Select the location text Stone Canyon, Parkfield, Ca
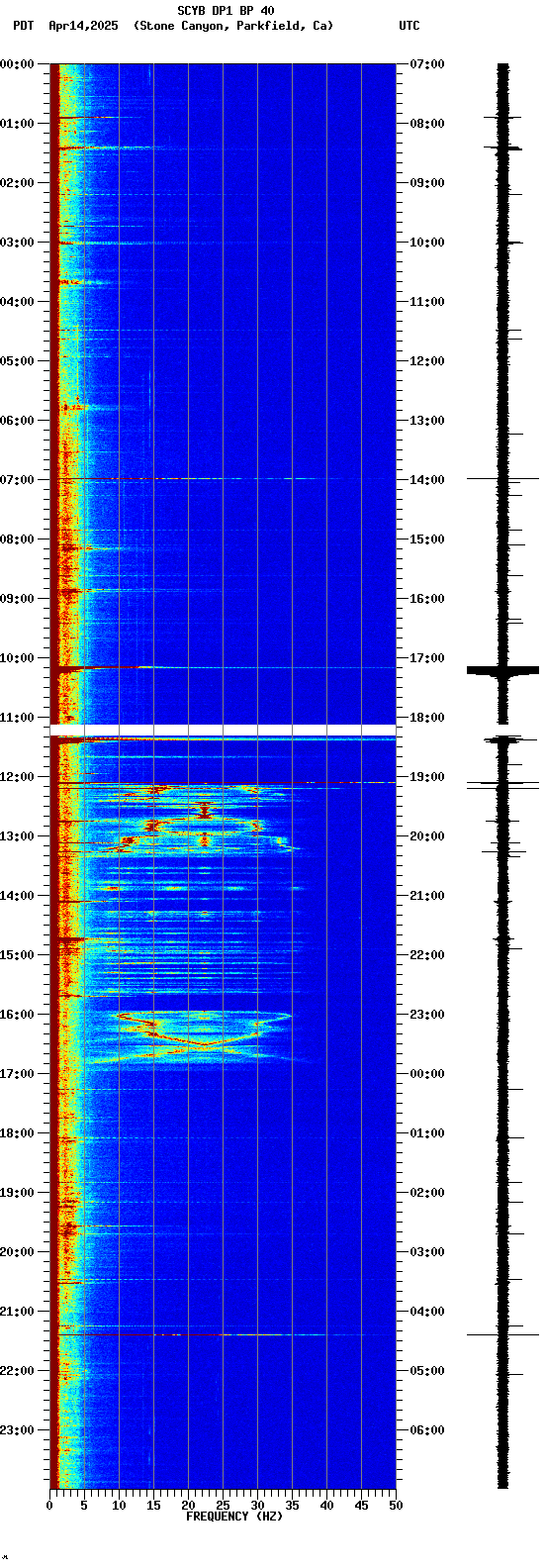The width and height of the screenshot is (546, 1568). click(233, 26)
